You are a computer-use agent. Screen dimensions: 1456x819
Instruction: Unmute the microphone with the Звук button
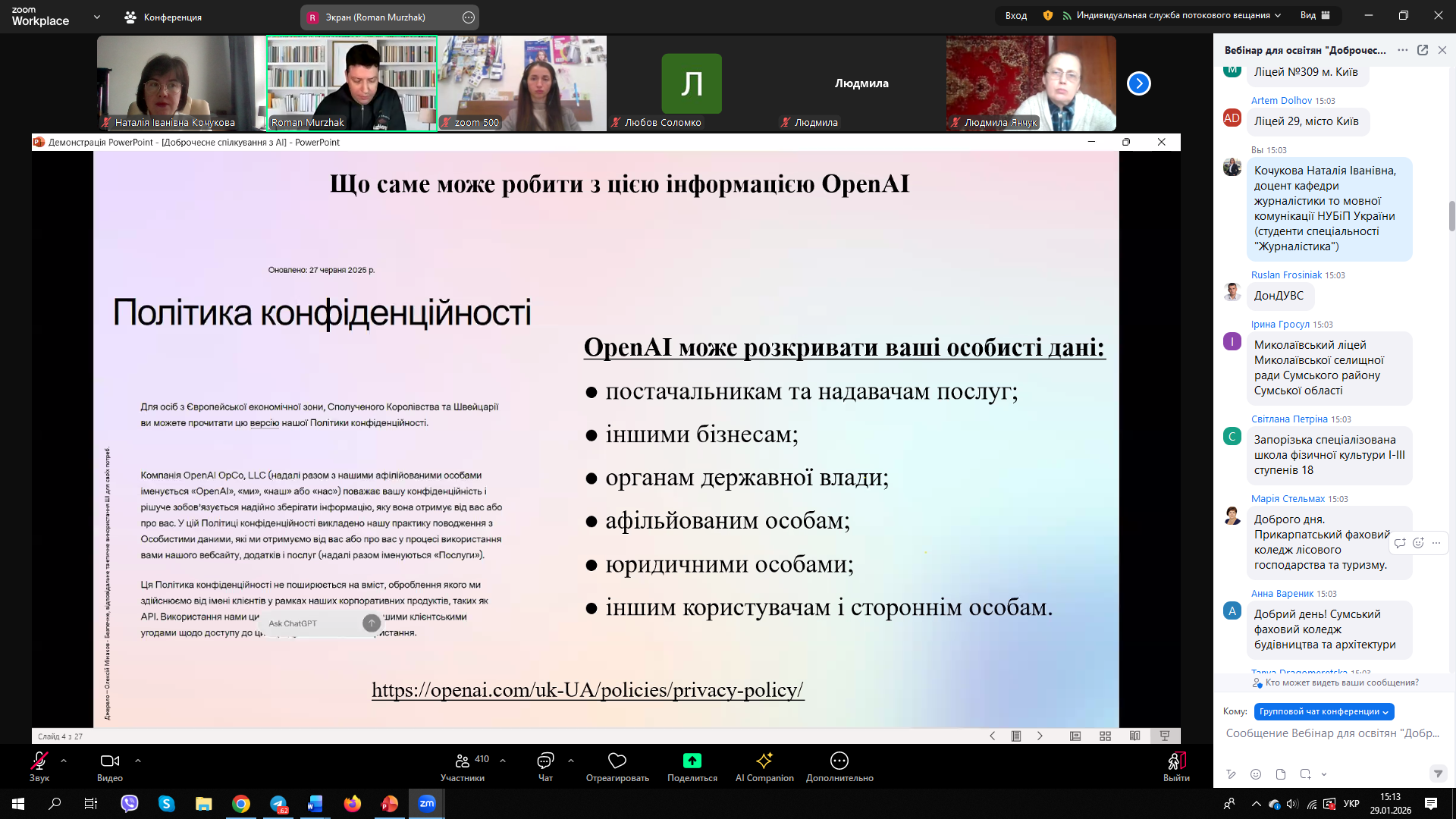(x=39, y=761)
